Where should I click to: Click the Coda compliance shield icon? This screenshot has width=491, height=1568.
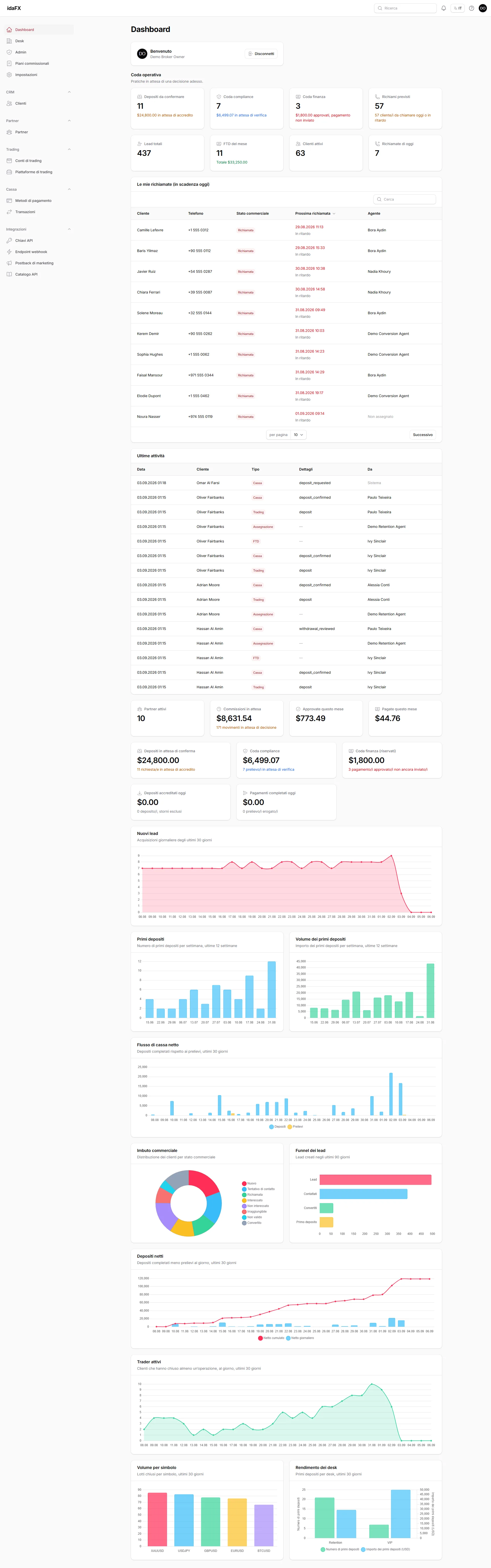pos(219,97)
